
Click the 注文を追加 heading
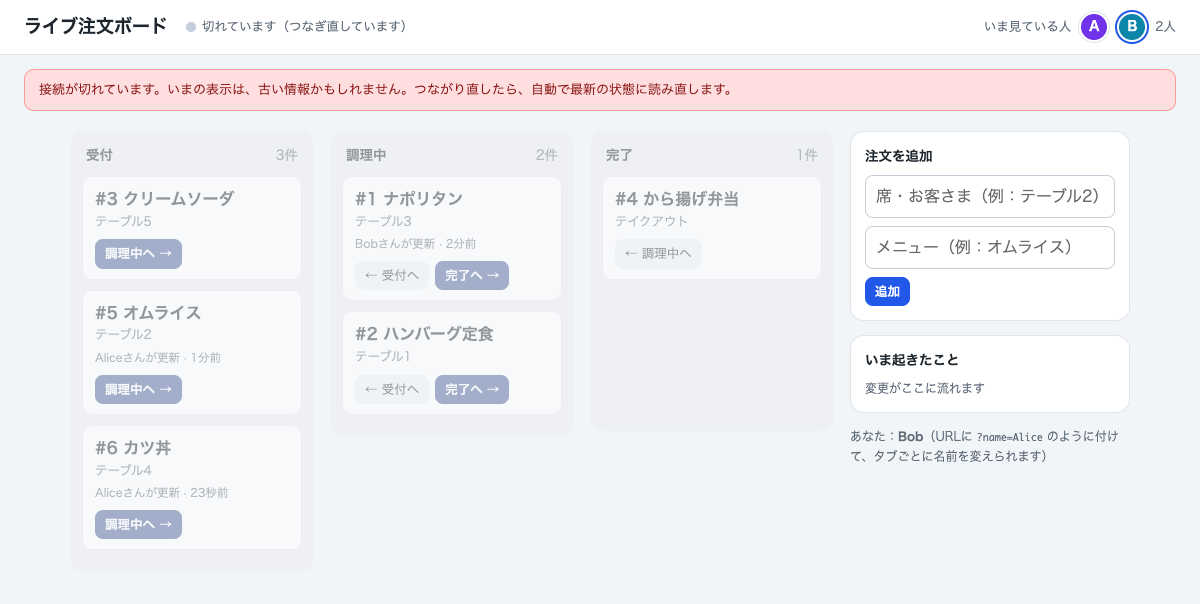pyautogui.click(x=899, y=156)
